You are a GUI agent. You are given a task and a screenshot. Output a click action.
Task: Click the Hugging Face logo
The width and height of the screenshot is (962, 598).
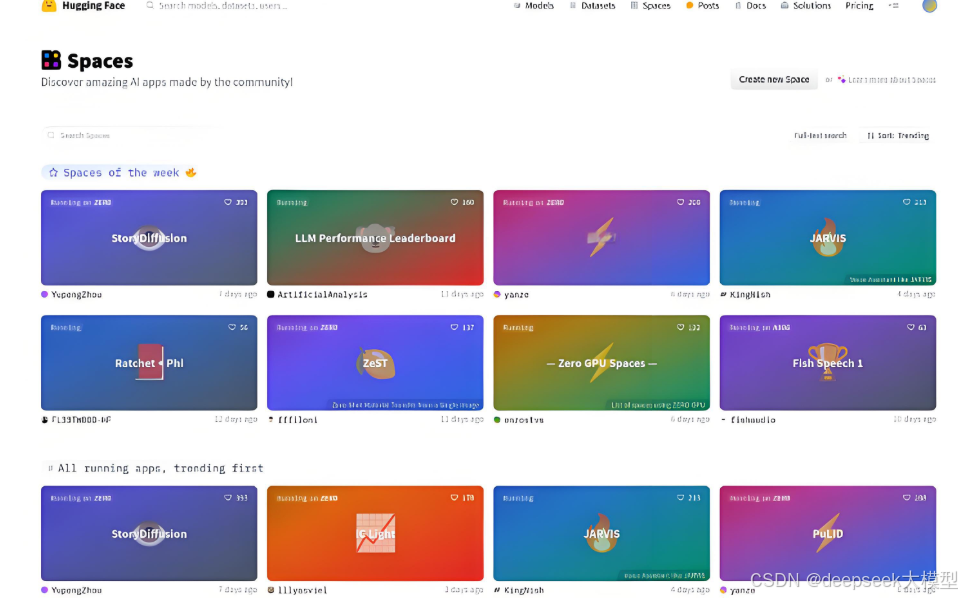pyautogui.click(x=83, y=6)
